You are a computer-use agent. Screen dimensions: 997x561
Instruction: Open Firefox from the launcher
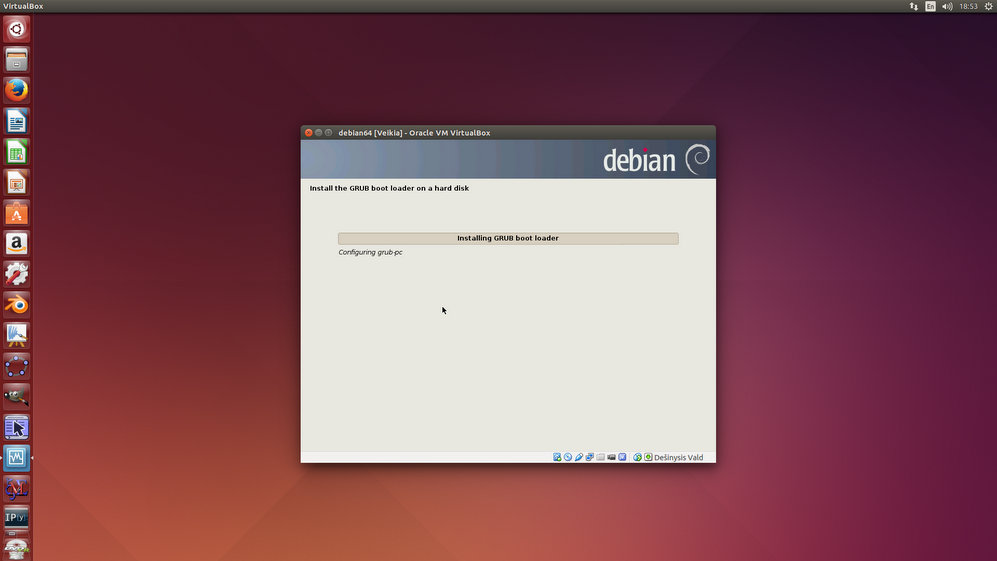point(16,90)
